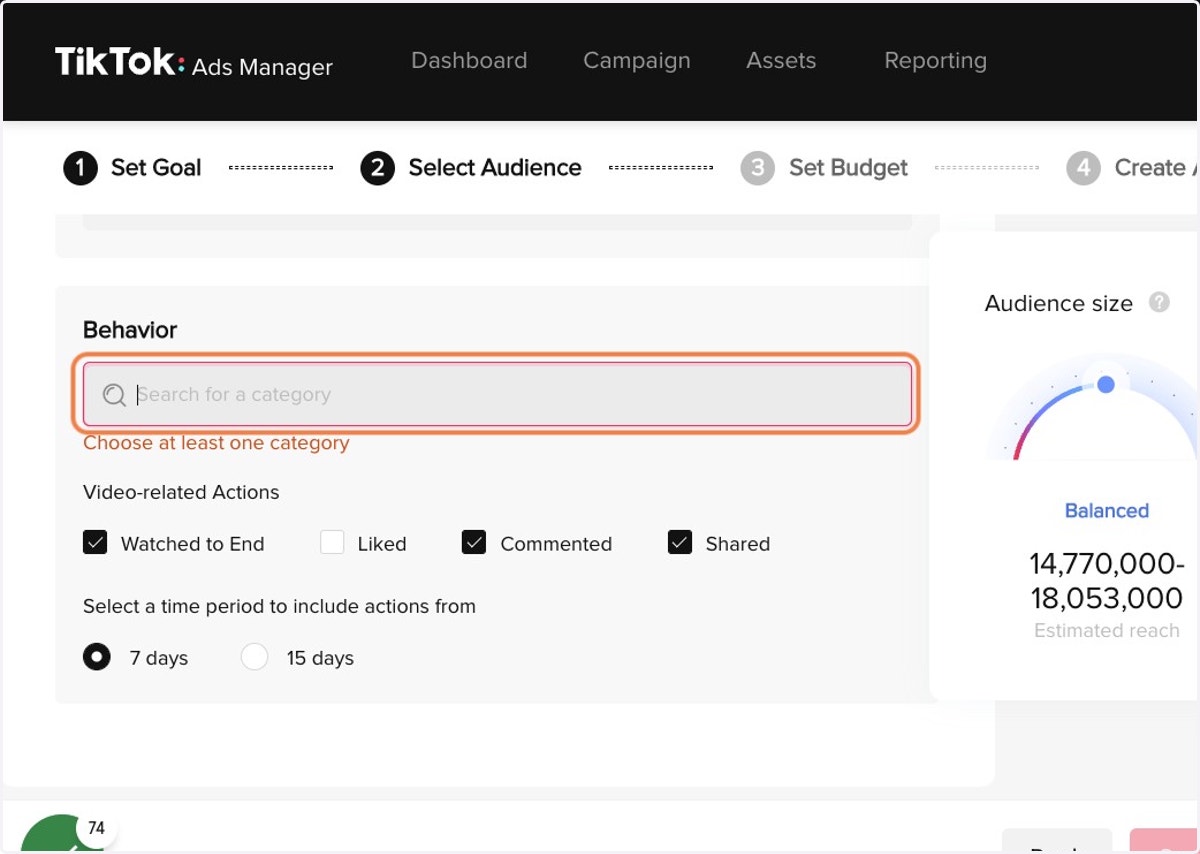Click the Audience size help icon
The height and width of the screenshot is (854, 1200).
point(1159,302)
